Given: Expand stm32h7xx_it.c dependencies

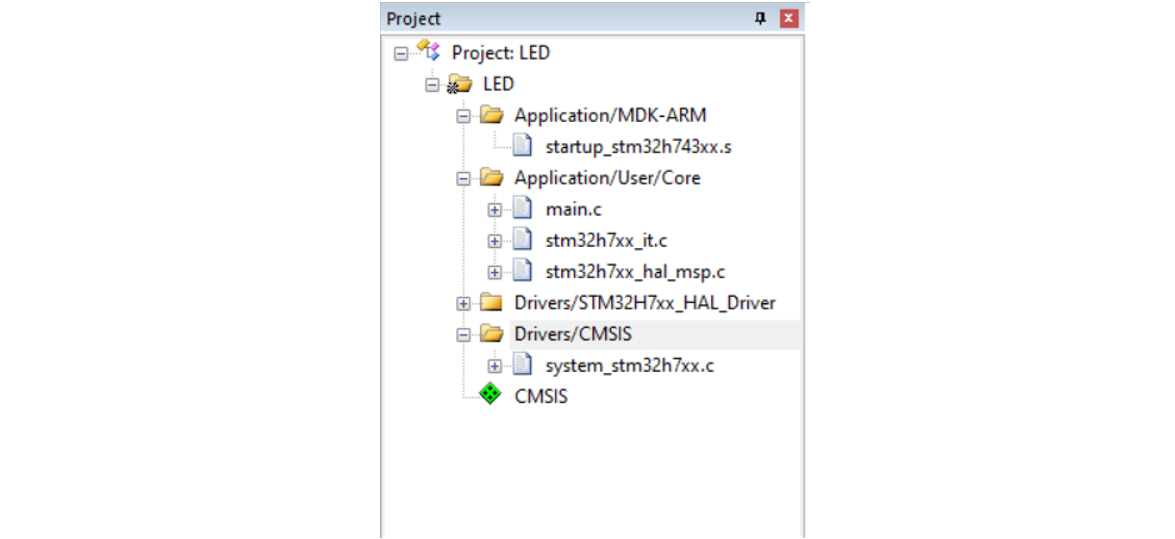Looking at the screenshot, I should click(x=494, y=241).
